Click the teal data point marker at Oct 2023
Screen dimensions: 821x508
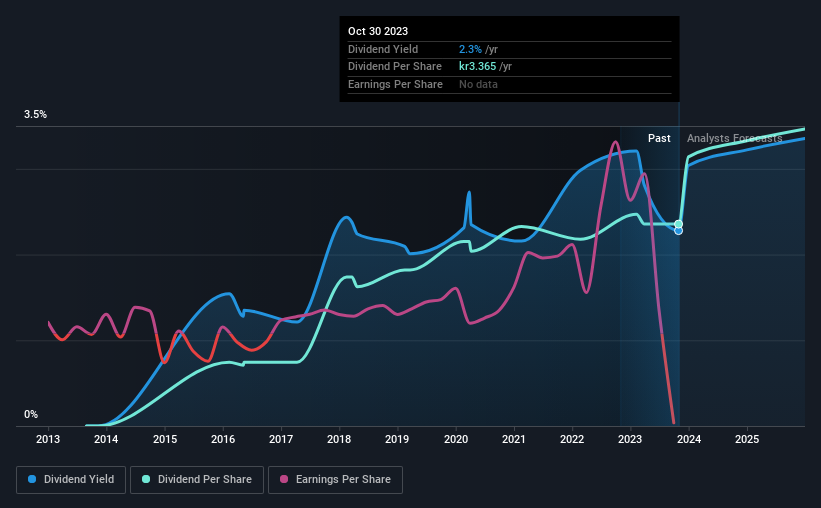(679, 224)
